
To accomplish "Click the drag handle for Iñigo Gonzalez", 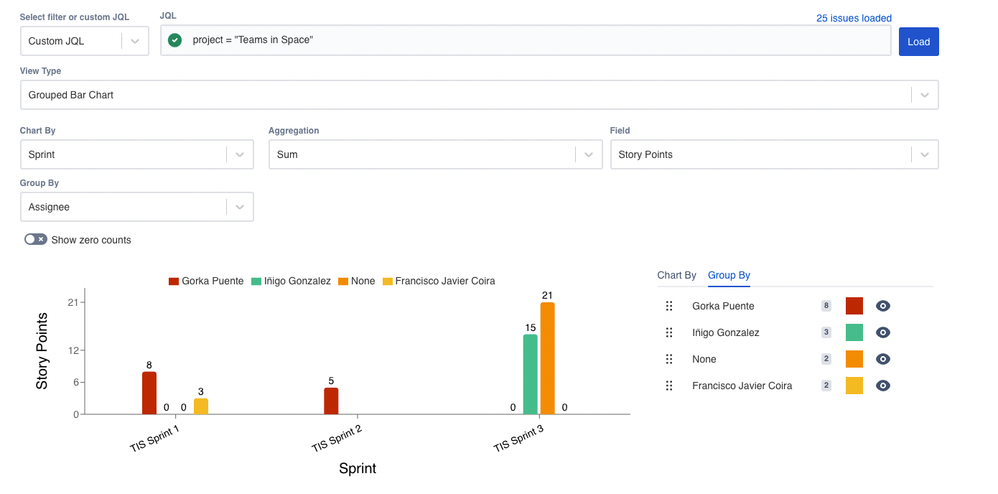I will point(669,332).
